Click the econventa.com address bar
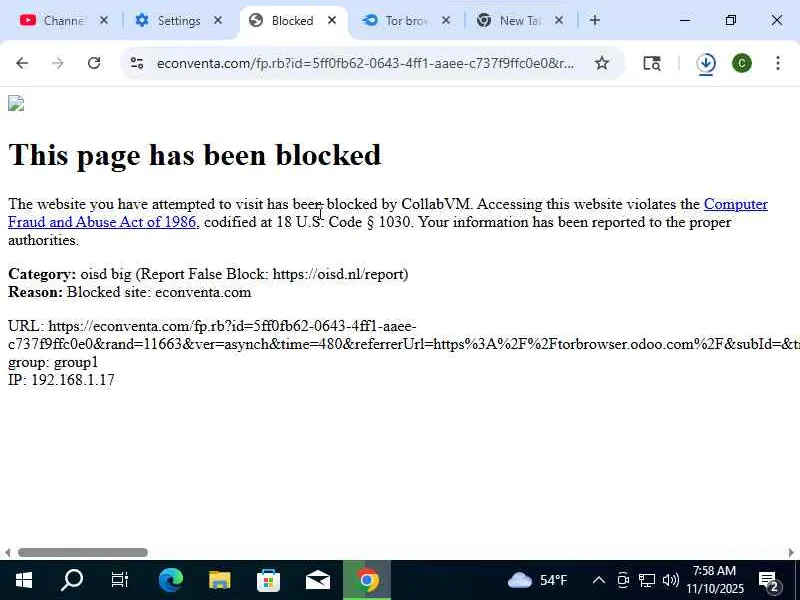 [365, 63]
